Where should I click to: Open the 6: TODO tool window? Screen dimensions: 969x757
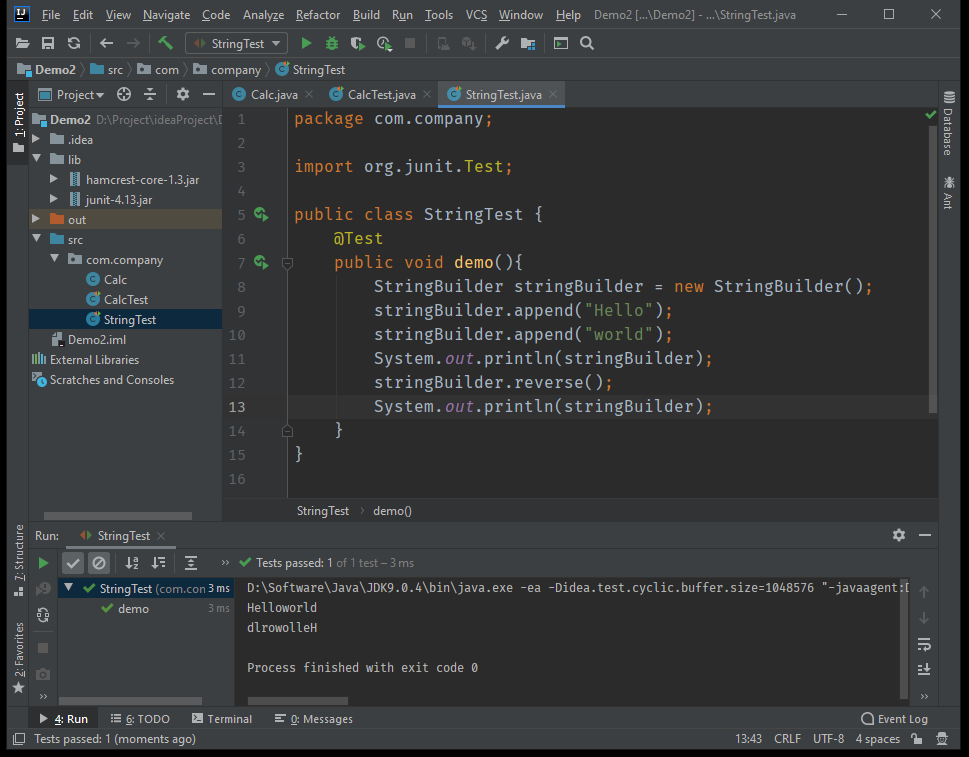click(140, 719)
